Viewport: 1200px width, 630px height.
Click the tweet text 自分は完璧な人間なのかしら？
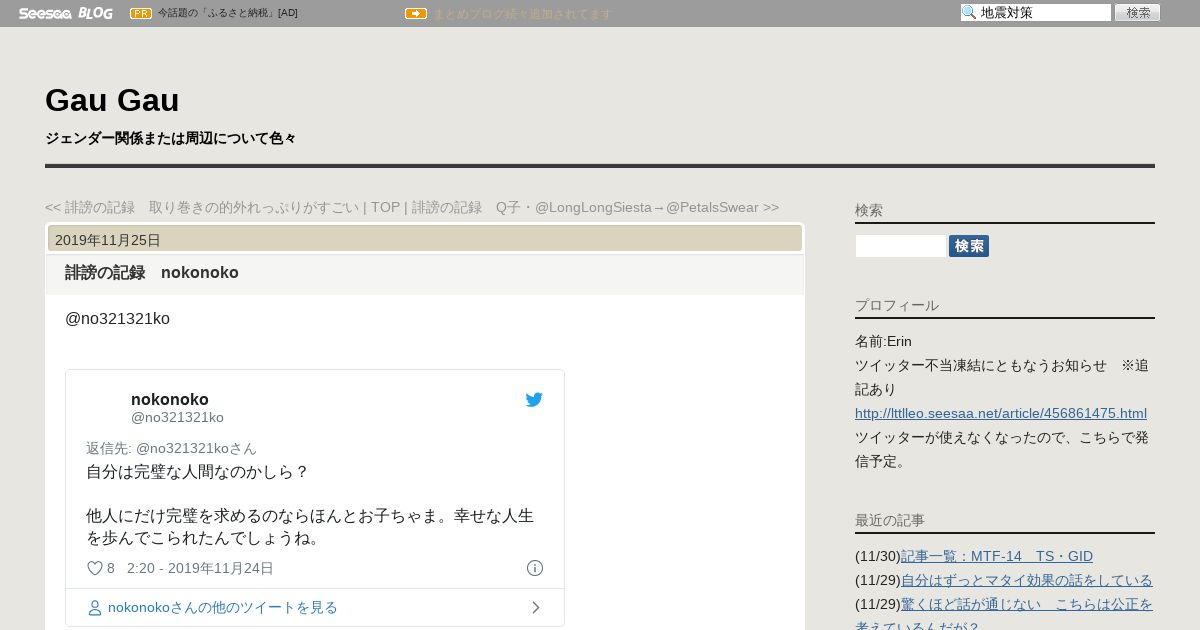click(x=197, y=471)
